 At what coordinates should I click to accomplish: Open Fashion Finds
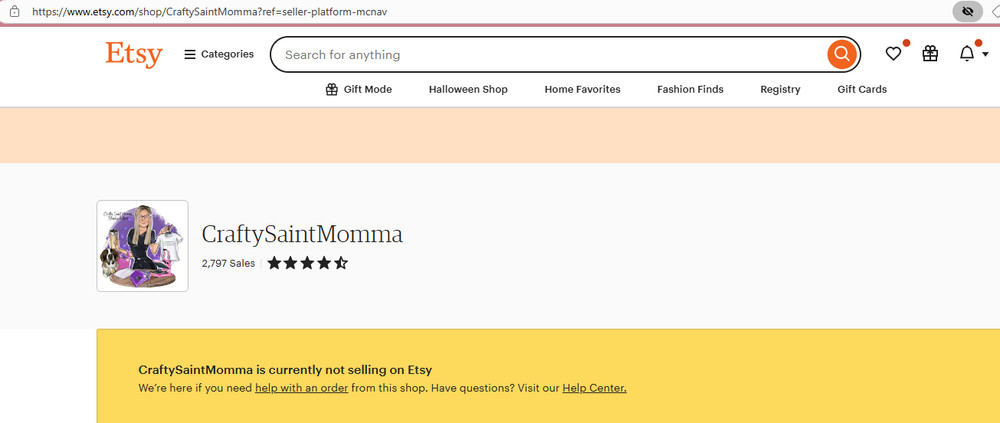pos(690,89)
